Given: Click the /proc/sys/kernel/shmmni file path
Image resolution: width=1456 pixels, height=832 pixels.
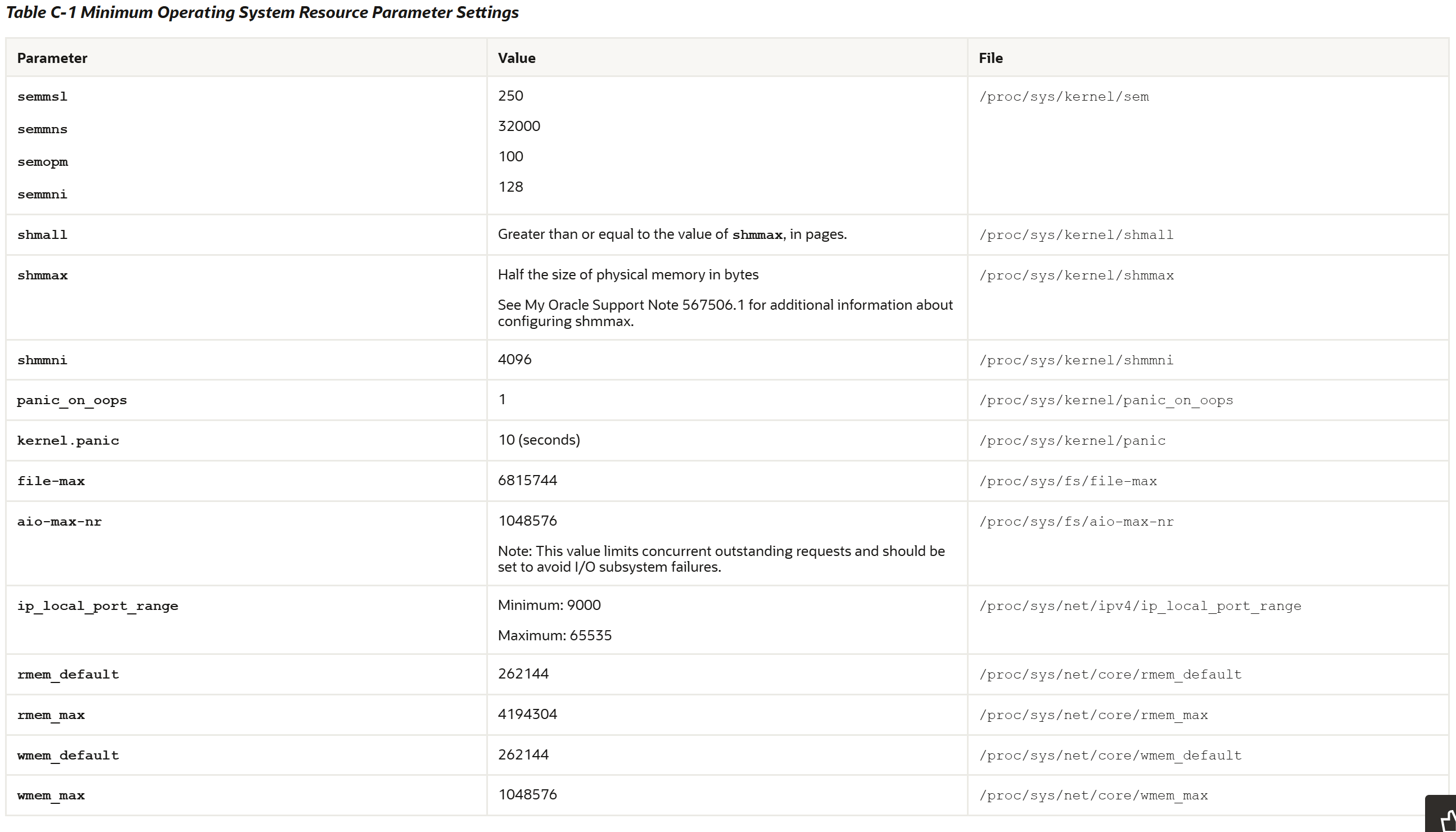Looking at the screenshot, I should click(1076, 360).
